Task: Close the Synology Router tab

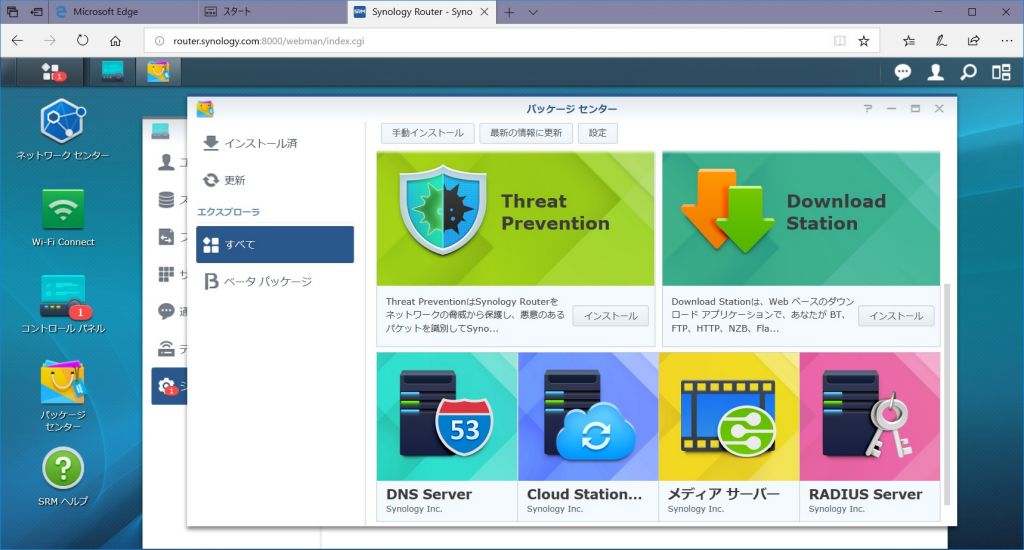Action: pos(484,12)
